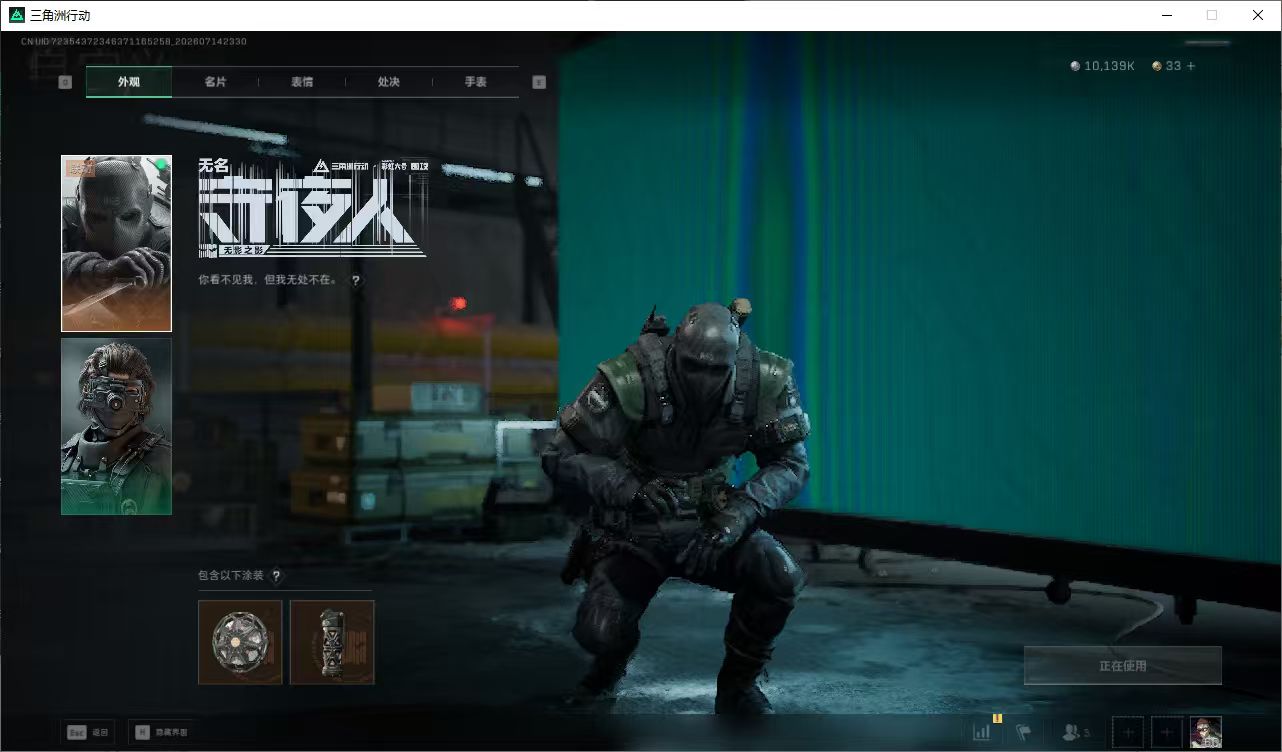Switch to the 名片 tab
1282x752 pixels.
[215, 82]
